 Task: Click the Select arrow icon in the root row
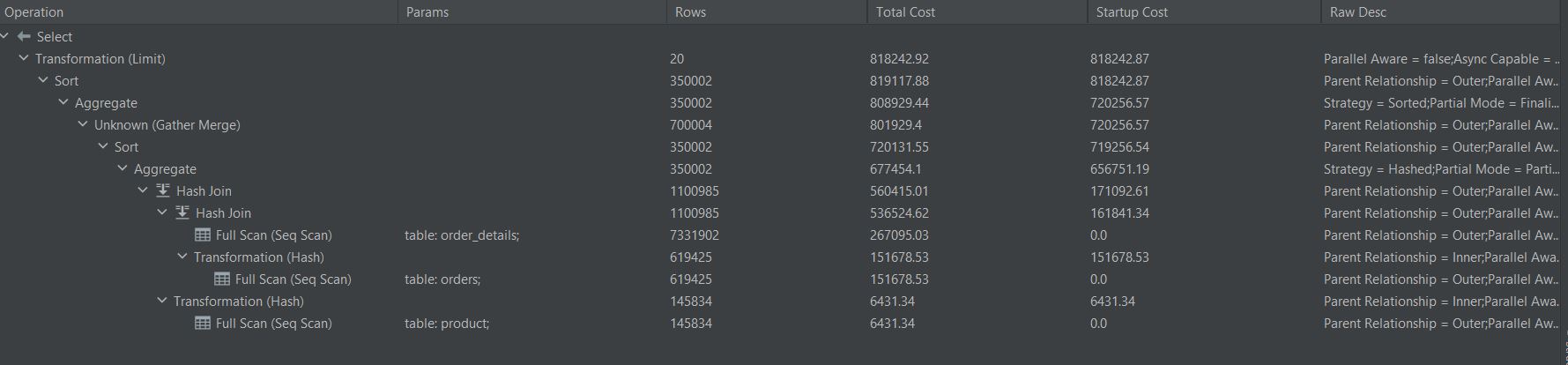tap(24, 37)
